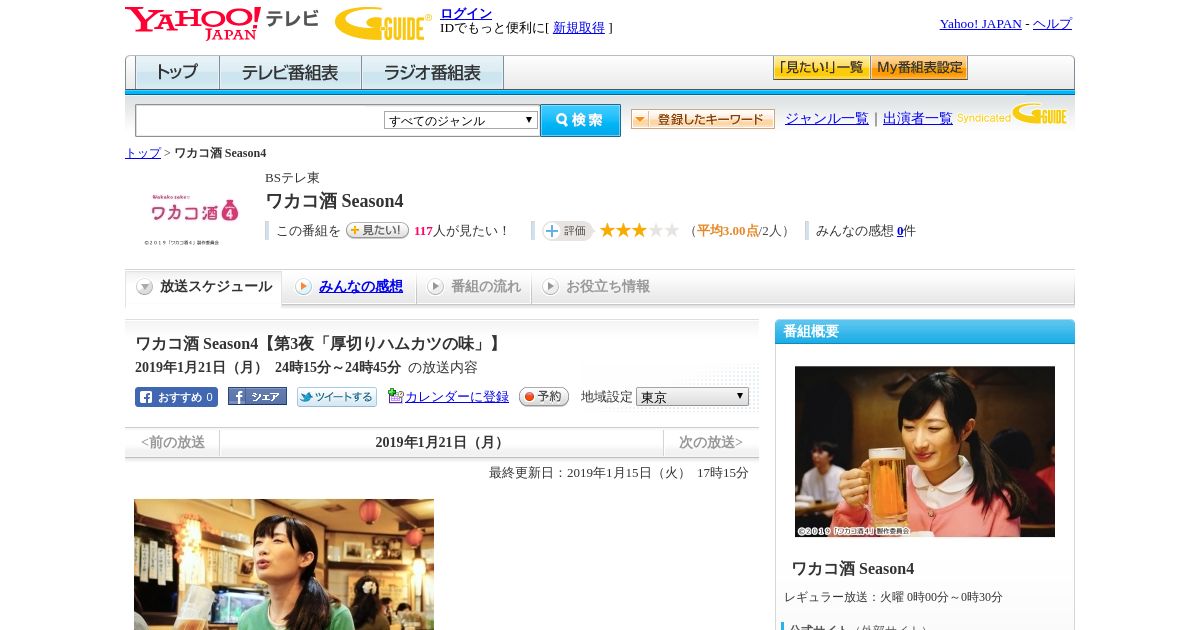The image size is (1200, 630).
Task: Reserve recording with the 予約 button
Action: pyautogui.click(x=544, y=397)
